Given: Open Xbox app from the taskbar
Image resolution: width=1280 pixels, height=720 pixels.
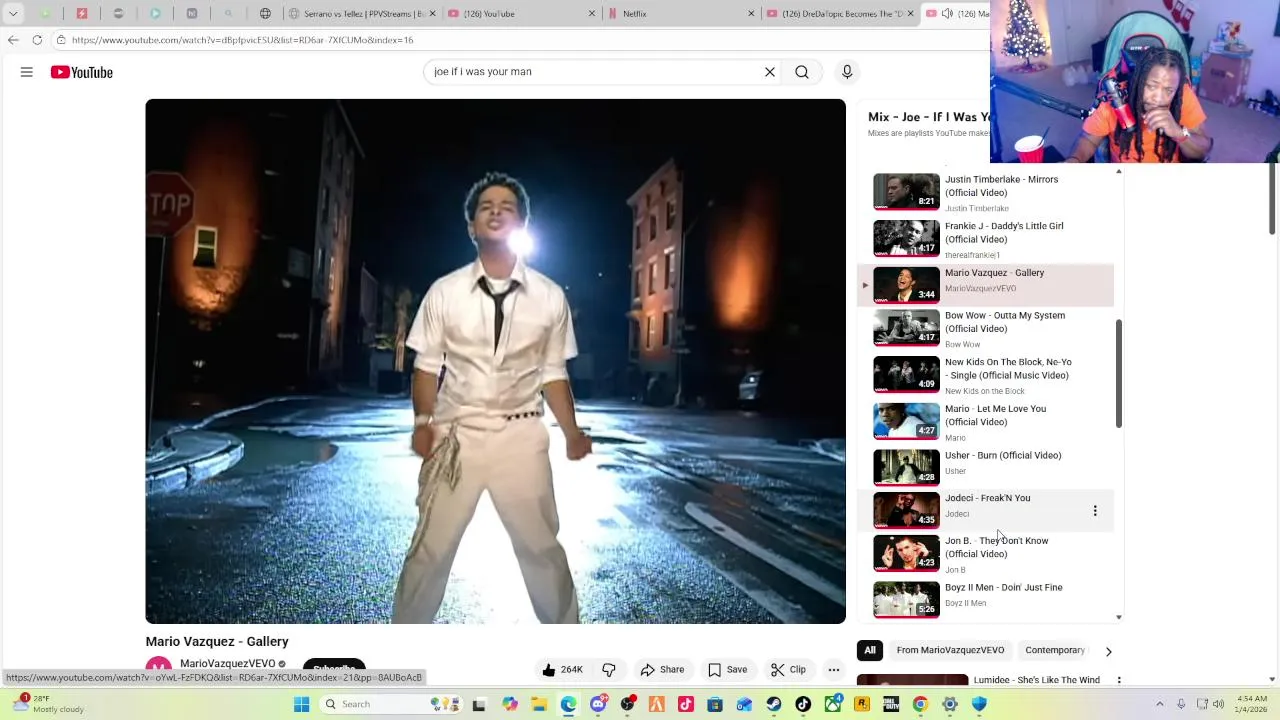Looking at the screenshot, I should (832, 704).
